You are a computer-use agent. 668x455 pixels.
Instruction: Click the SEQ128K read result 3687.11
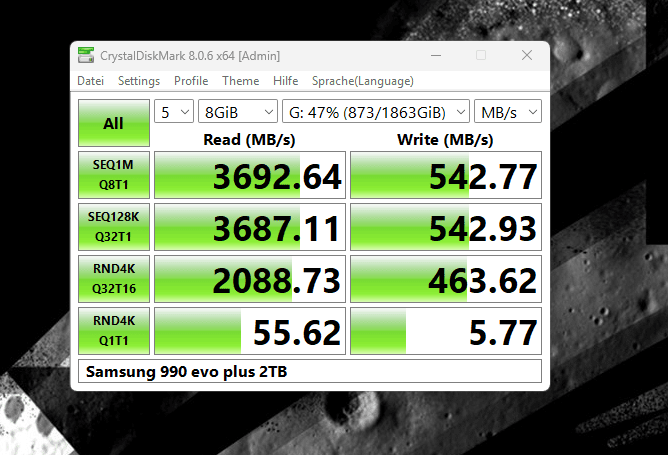pos(250,227)
